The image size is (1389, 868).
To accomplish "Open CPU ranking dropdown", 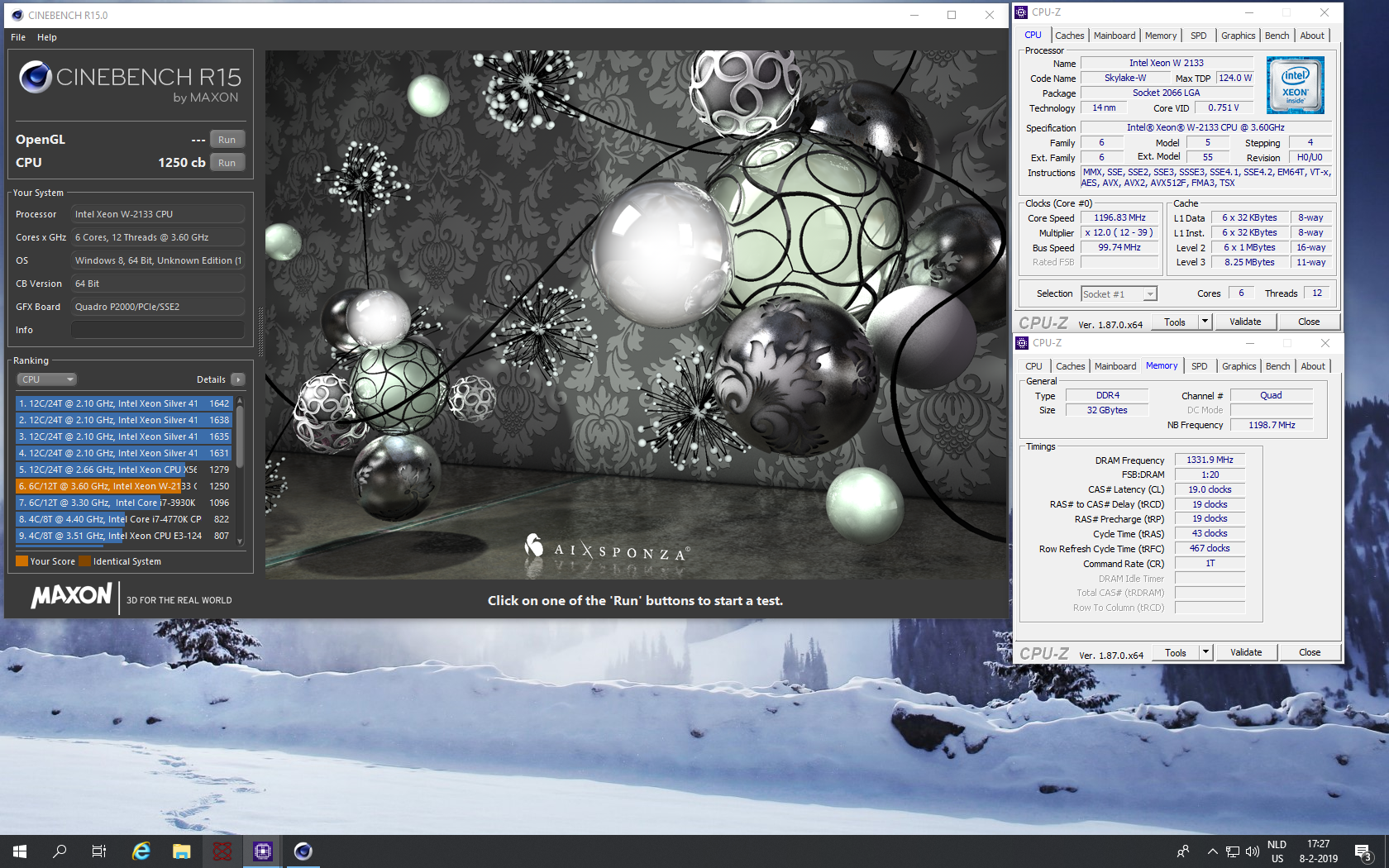I will pyautogui.click(x=46, y=379).
